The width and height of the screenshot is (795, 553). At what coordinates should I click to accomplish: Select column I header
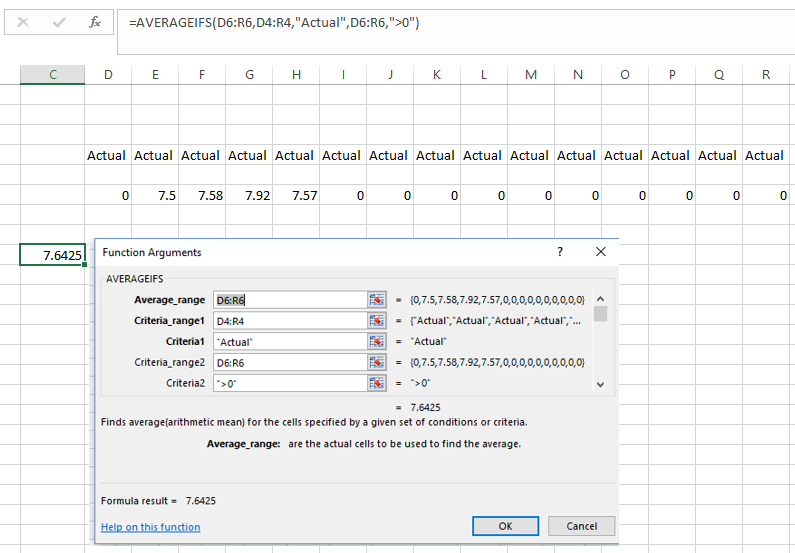pyautogui.click(x=343, y=75)
